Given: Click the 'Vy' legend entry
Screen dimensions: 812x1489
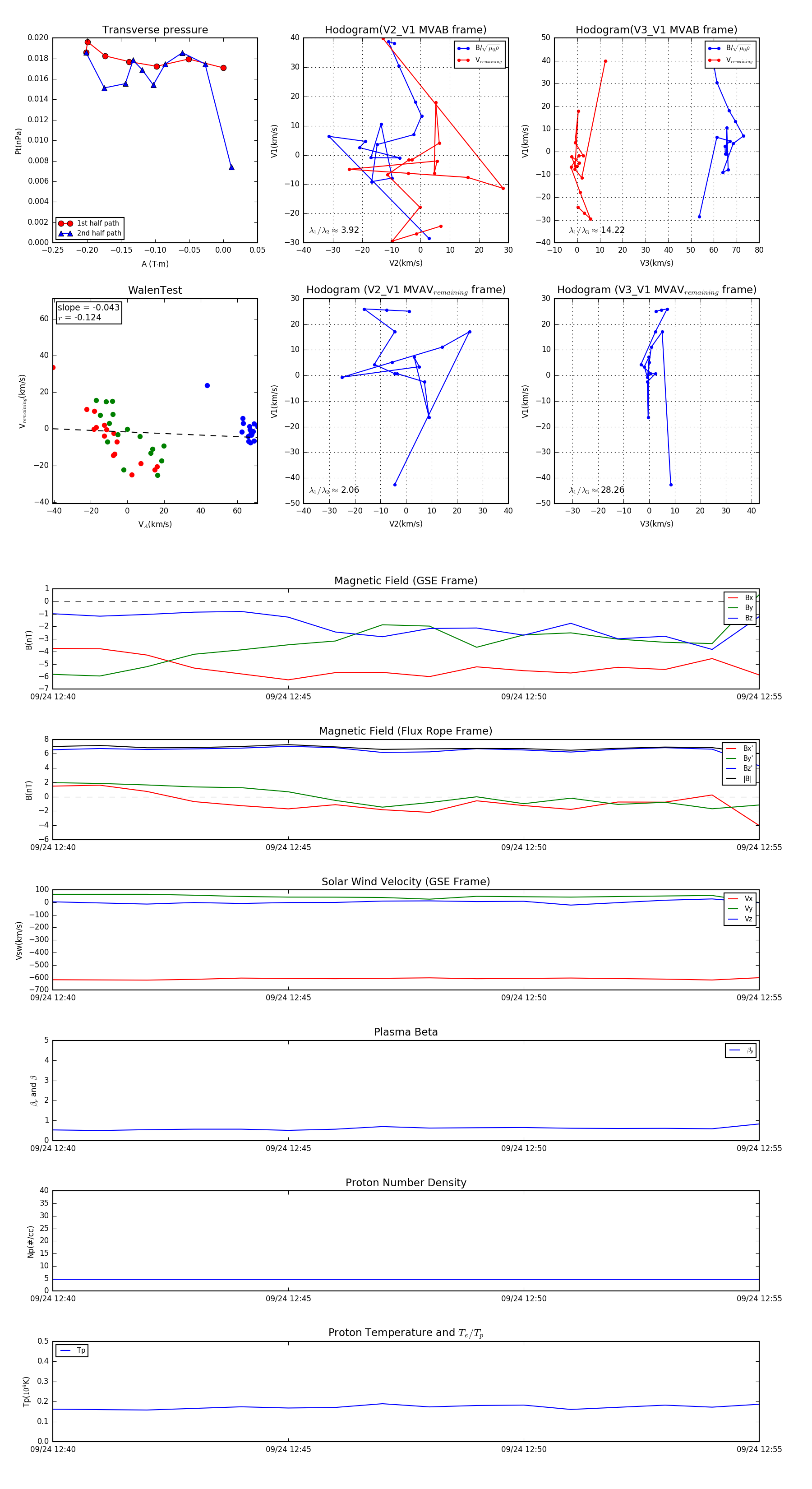Looking at the screenshot, I should tap(740, 909).
